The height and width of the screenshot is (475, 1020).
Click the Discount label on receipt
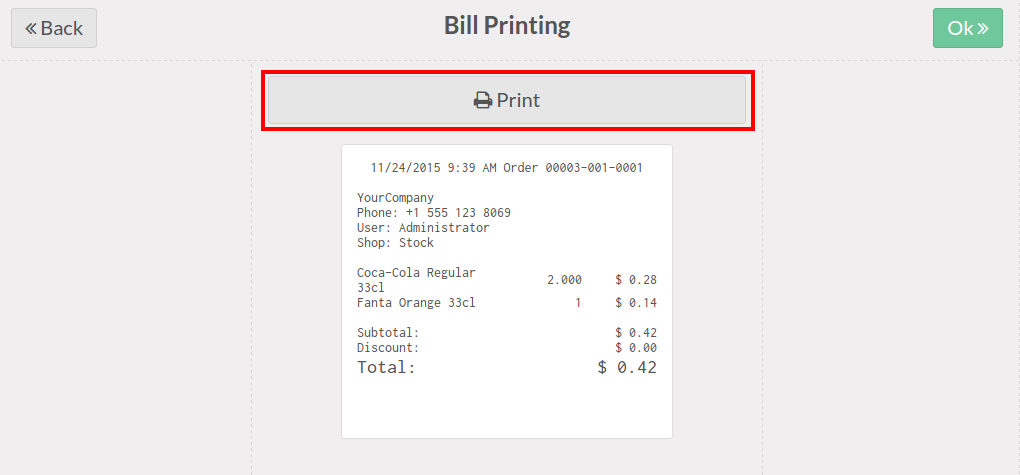(387, 348)
